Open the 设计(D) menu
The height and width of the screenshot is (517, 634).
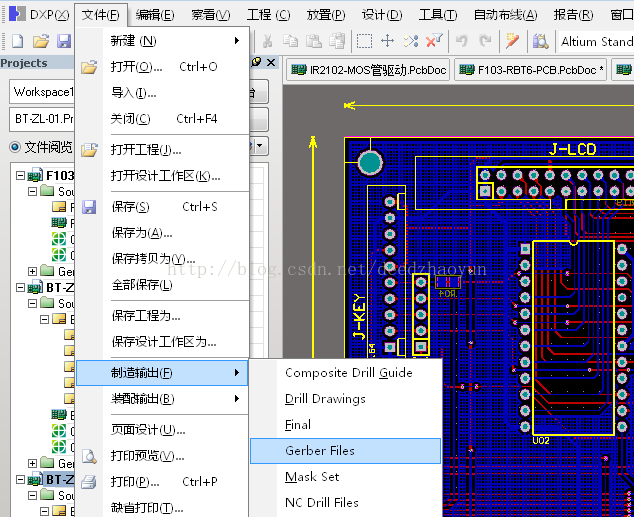[382, 15]
